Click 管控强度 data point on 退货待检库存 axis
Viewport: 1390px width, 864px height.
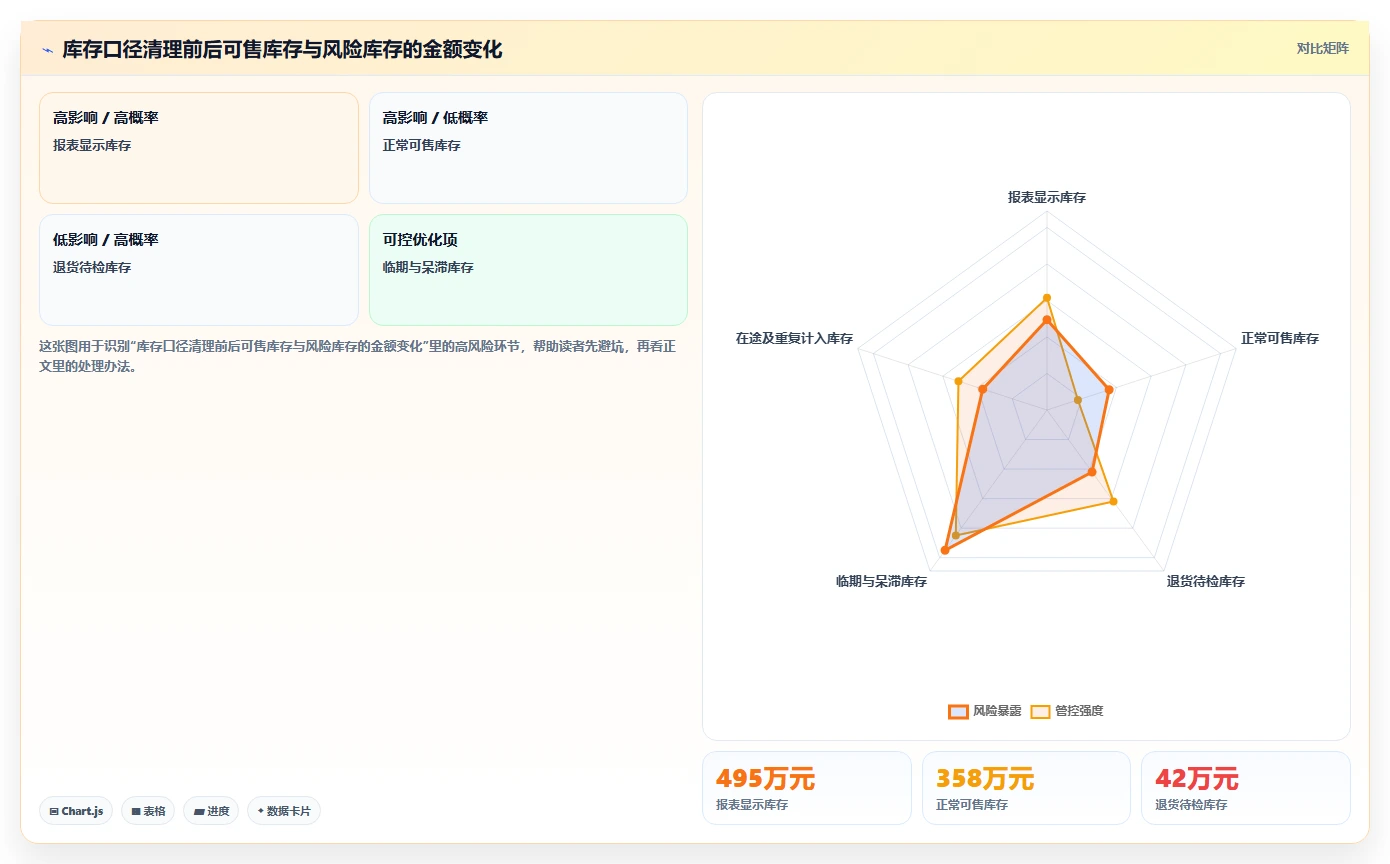coord(1113,501)
